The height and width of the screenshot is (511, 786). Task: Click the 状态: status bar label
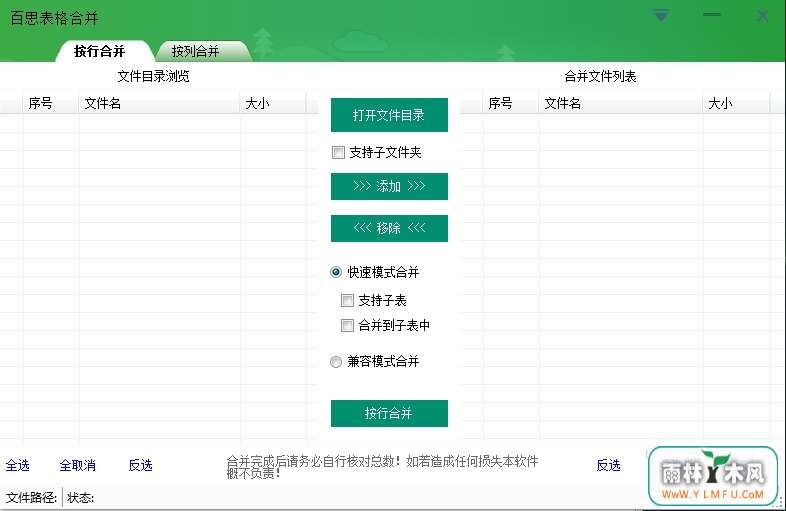point(80,497)
